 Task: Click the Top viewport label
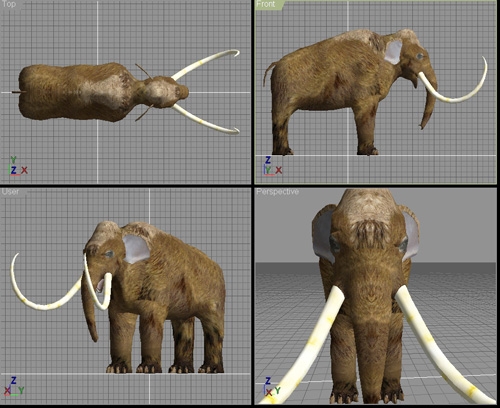(9, 4)
